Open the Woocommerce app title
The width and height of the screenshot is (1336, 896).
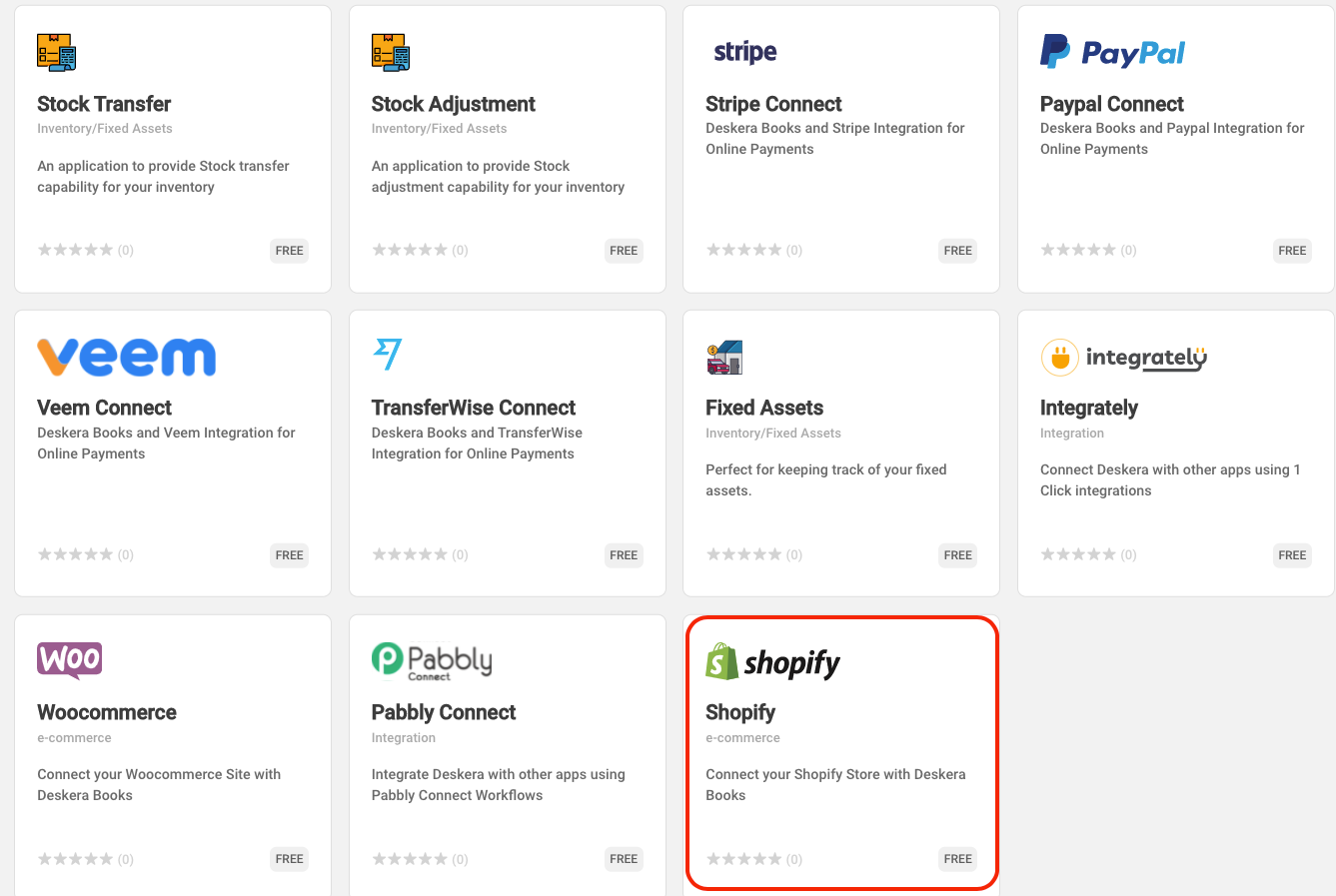[x=107, y=712]
